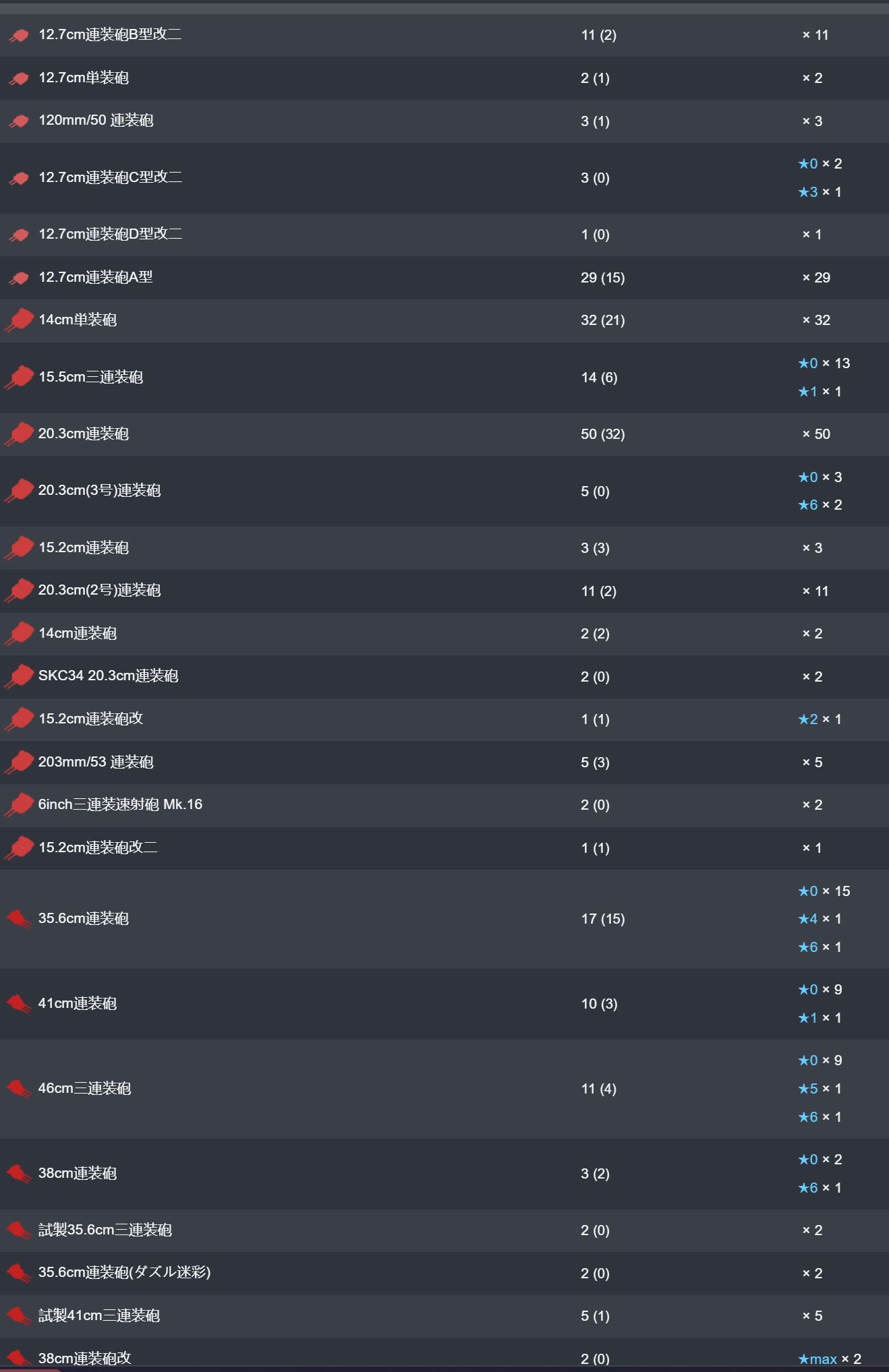The image size is (889, 1372).
Task: Click the ★max × 2 entry for 38cm連装砲改
Action: 829,1359
